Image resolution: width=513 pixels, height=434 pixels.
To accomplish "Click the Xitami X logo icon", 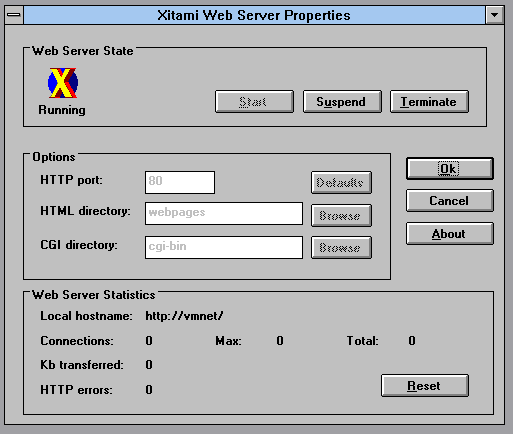I will click(63, 83).
